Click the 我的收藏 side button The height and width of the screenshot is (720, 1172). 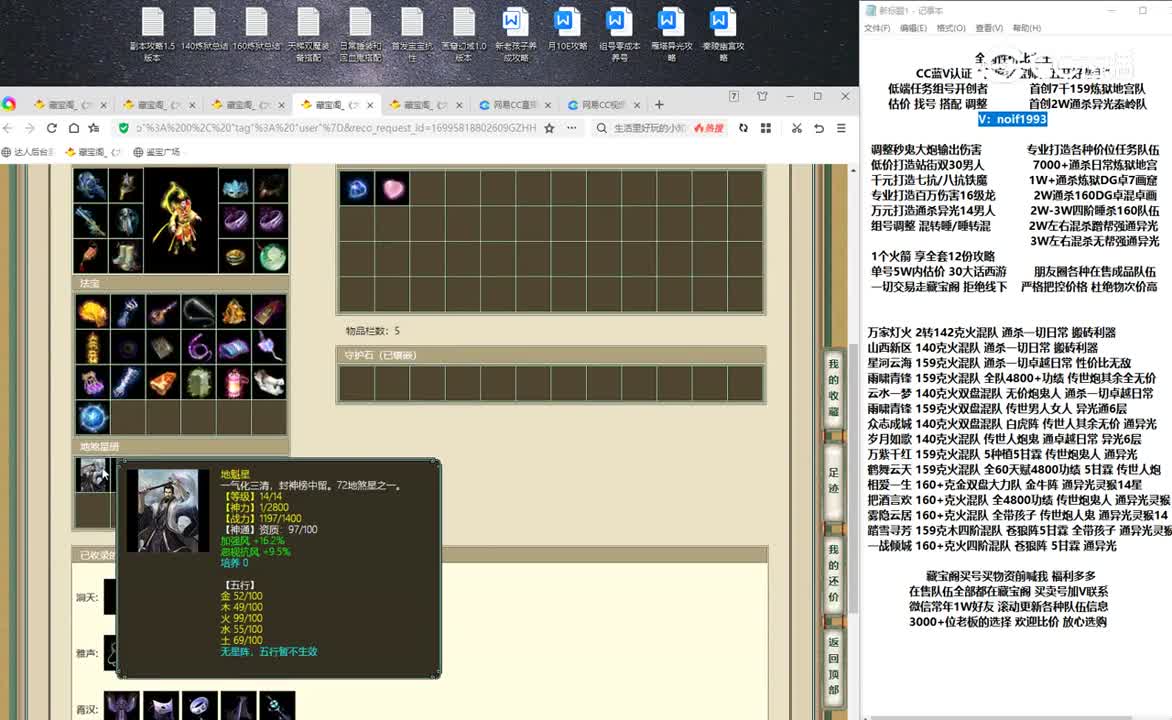click(x=833, y=388)
